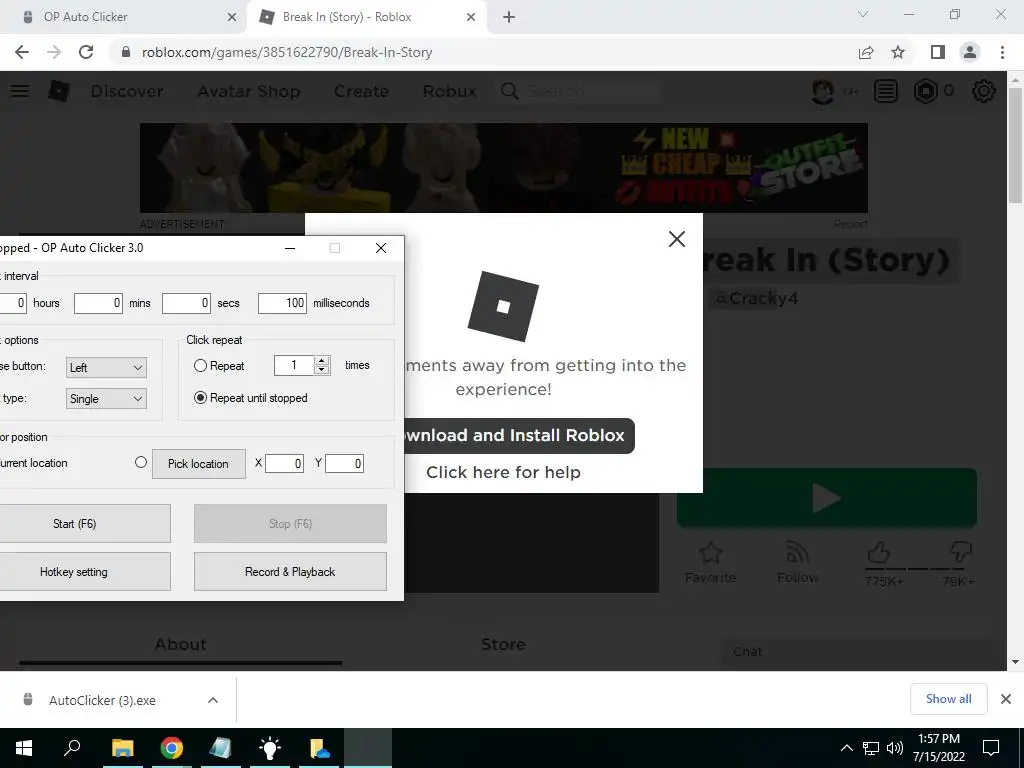The image size is (1024, 768).
Task: Show hidden system tray icons
Action: (x=846, y=748)
